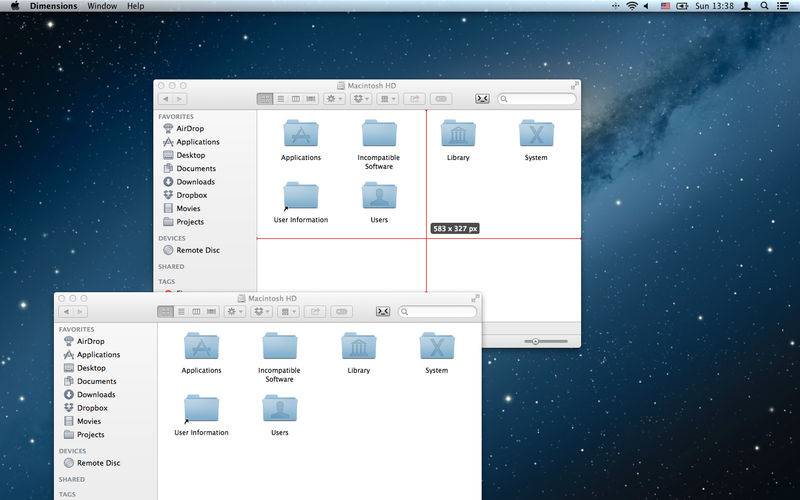Open Notification Center list icon
The height and width of the screenshot is (500, 800).
(x=782, y=6)
